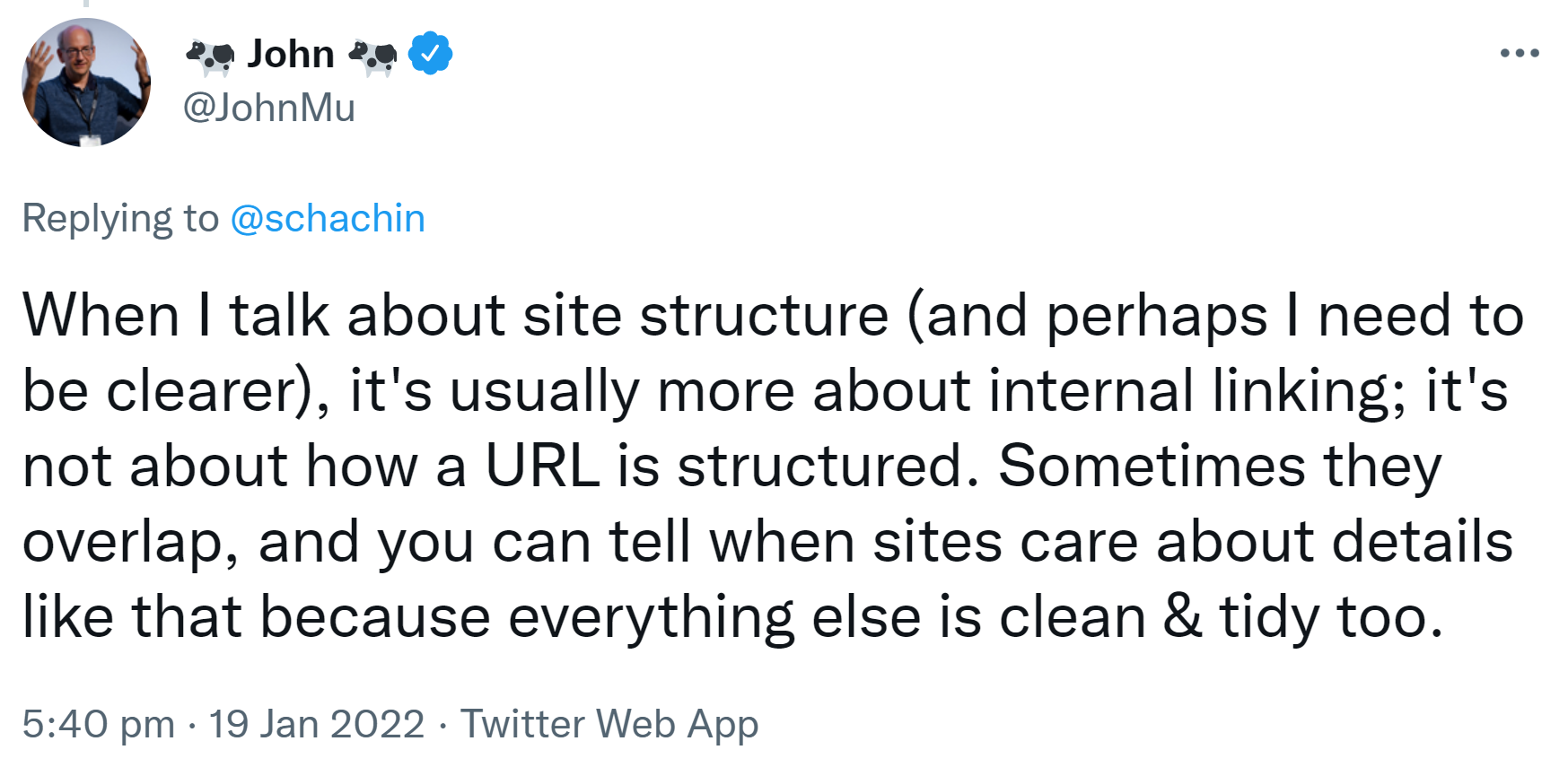Viewport: 1568px width, 776px height.
Task: Click the Twitter Web App source label
Action: click(x=609, y=723)
